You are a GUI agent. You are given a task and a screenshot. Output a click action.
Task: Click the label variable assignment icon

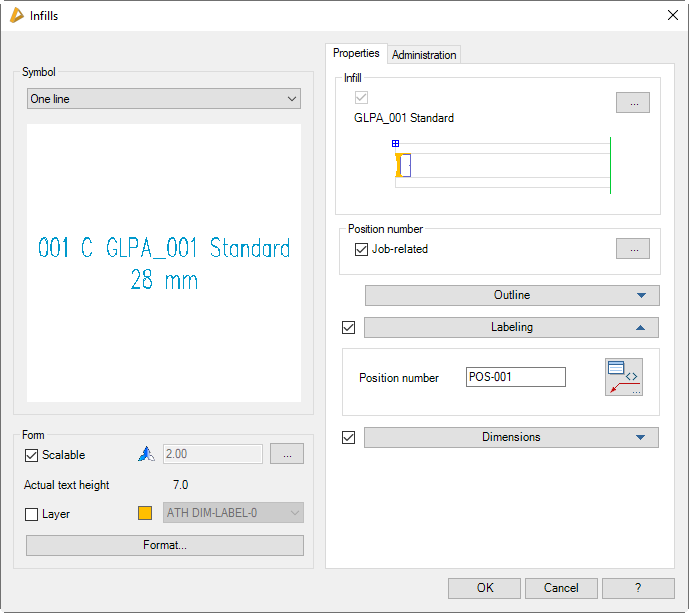(x=623, y=377)
